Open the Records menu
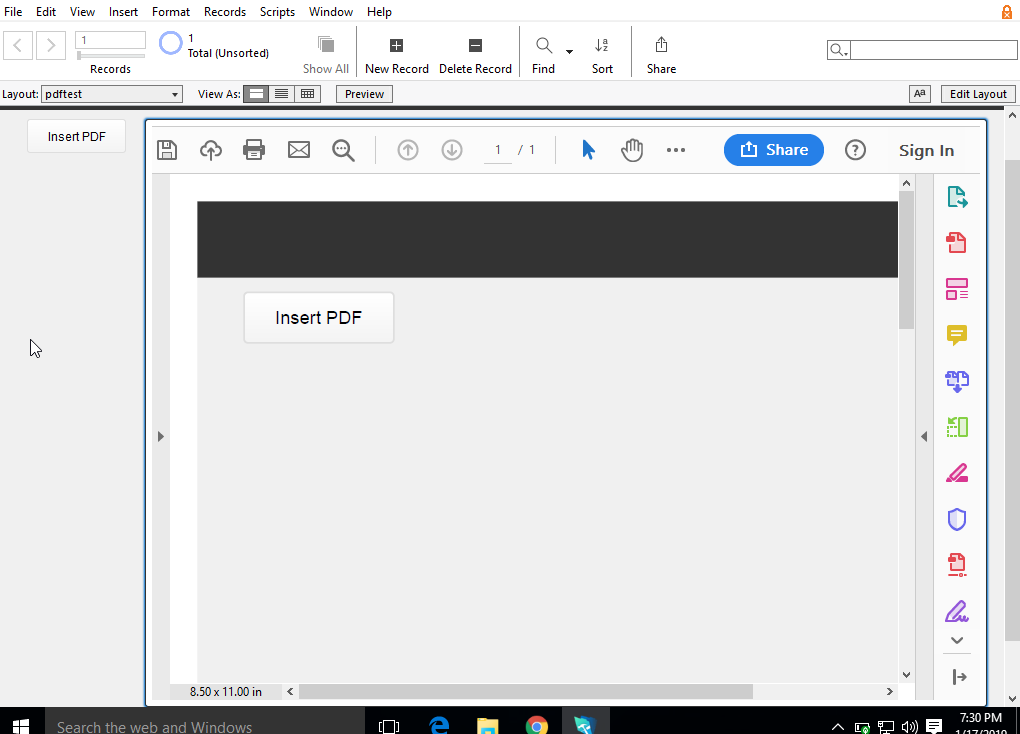The width and height of the screenshot is (1020, 734). pos(224,12)
